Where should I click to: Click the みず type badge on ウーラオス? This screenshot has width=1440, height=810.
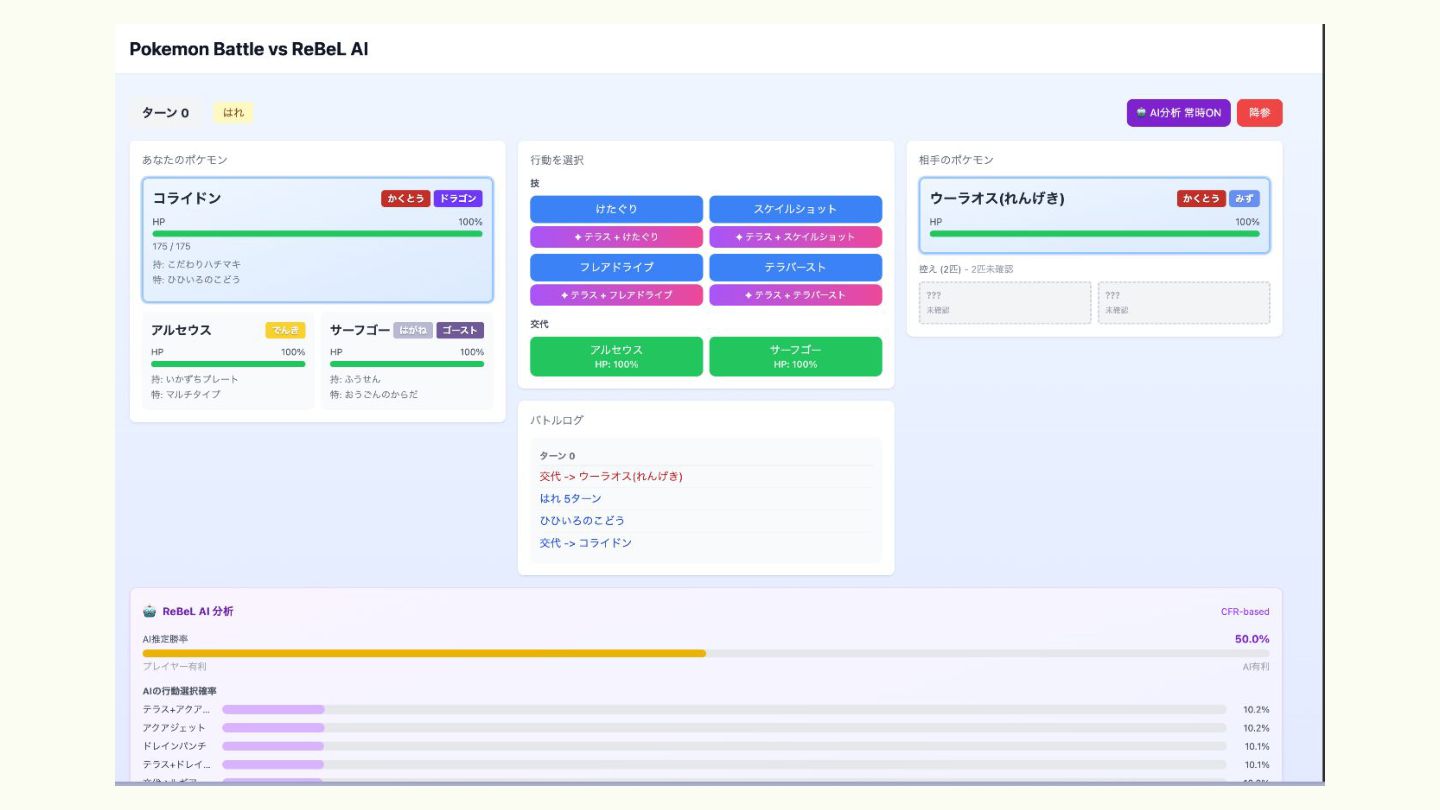click(1244, 199)
